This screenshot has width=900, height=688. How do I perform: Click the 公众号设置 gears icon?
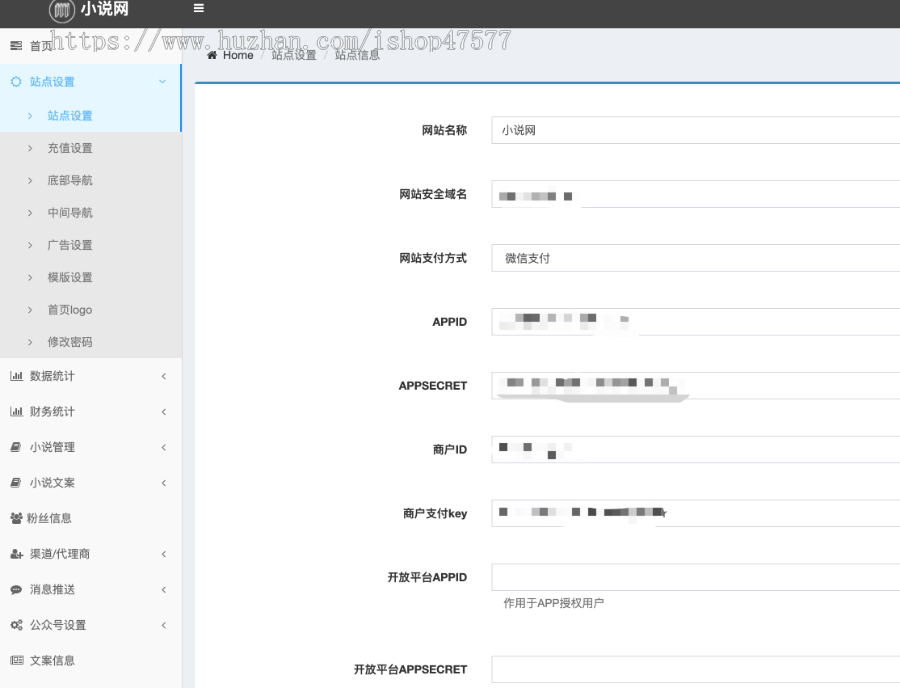pos(16,625)
